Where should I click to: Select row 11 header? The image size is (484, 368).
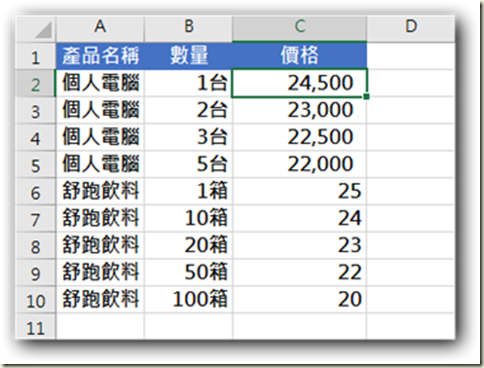pos(36,327)
